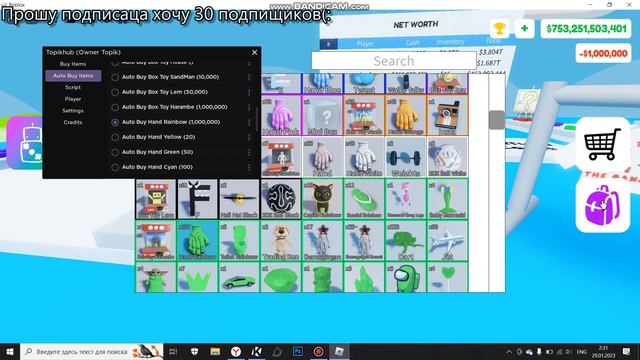The image size is (640, 360).
Task: Open the purple backpack inventory
Action: click(x=603, y=205)
